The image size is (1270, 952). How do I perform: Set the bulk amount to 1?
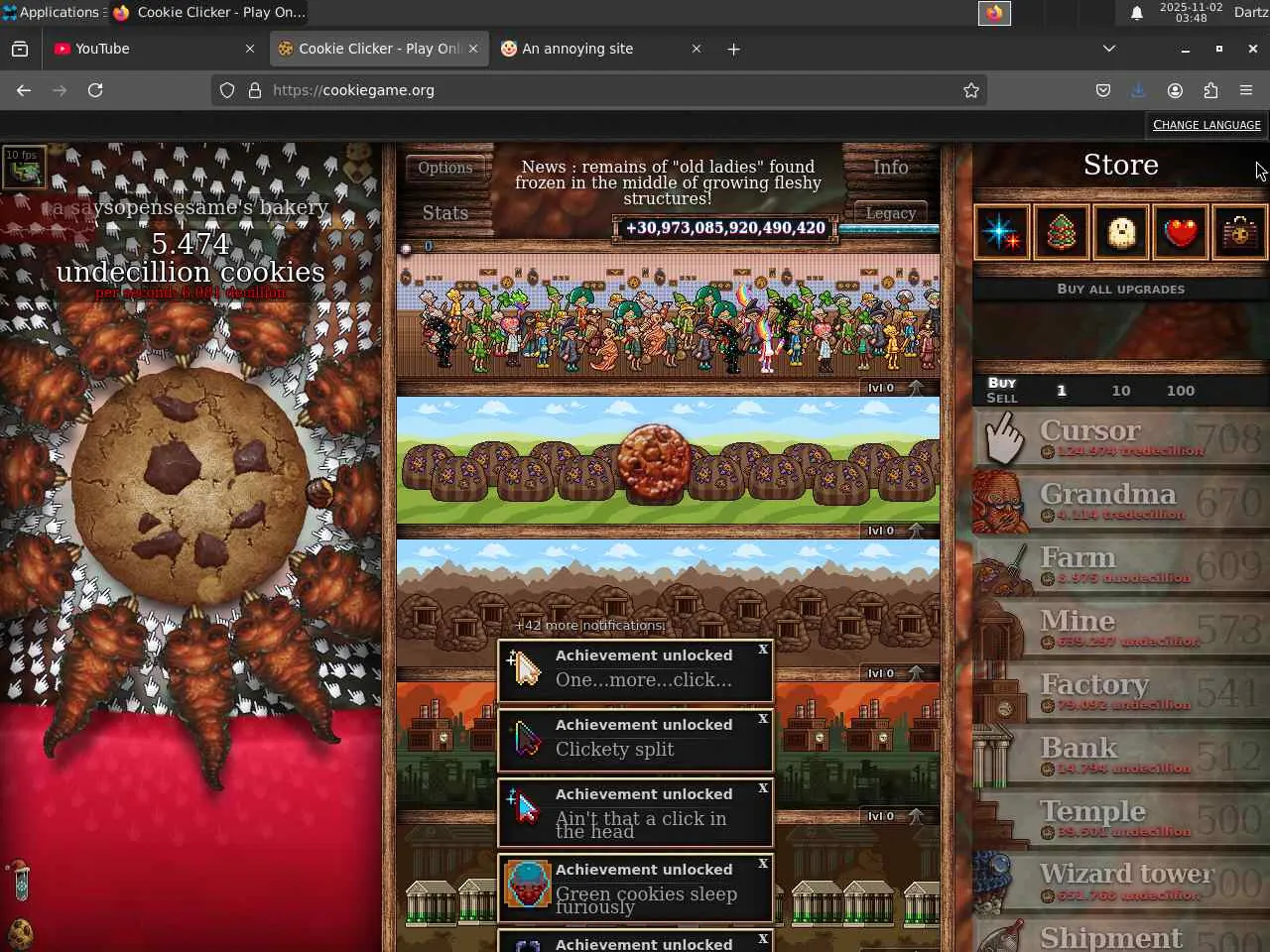[1062, 391]
